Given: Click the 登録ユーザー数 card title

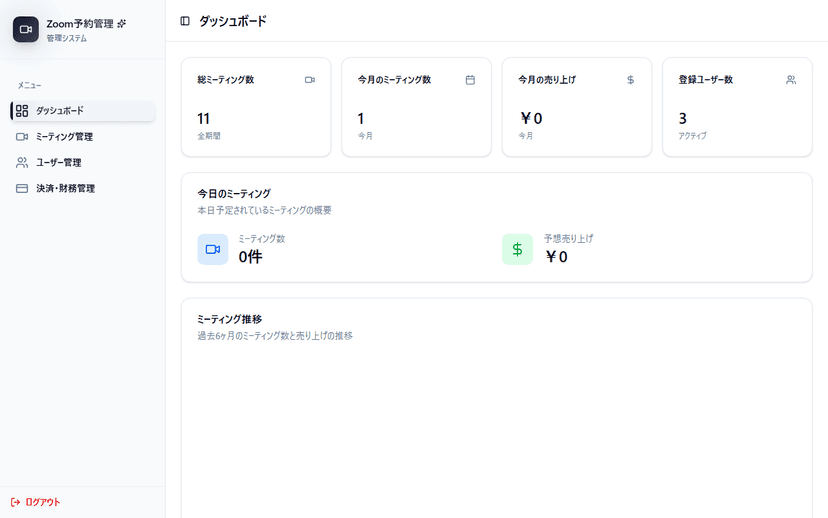Looking at the screenshot, I should 705,80.
